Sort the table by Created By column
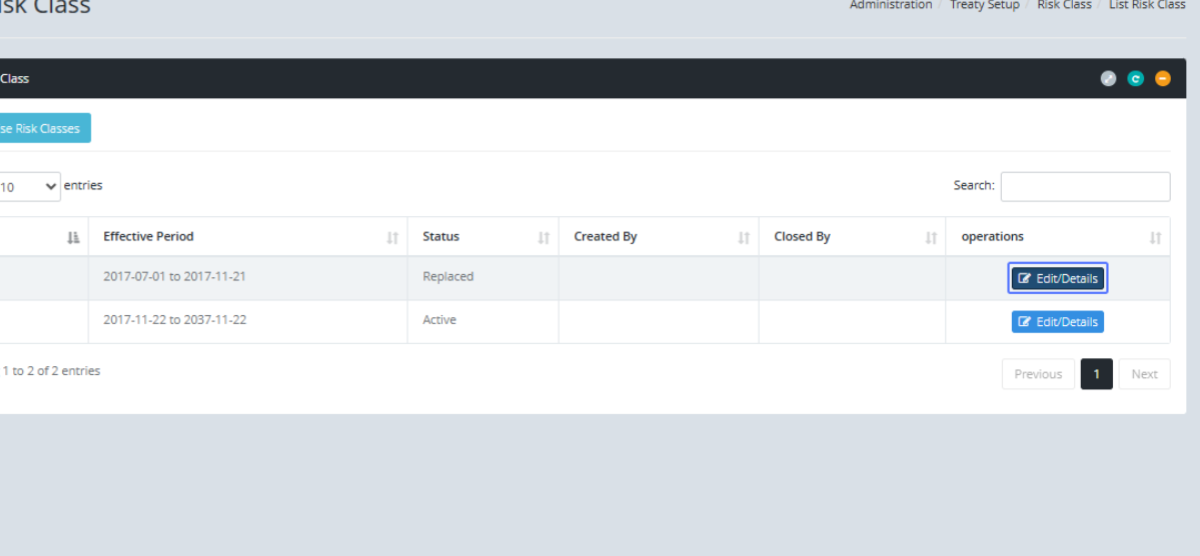This screenshot has height=556, width=1200. coord(743,238)
